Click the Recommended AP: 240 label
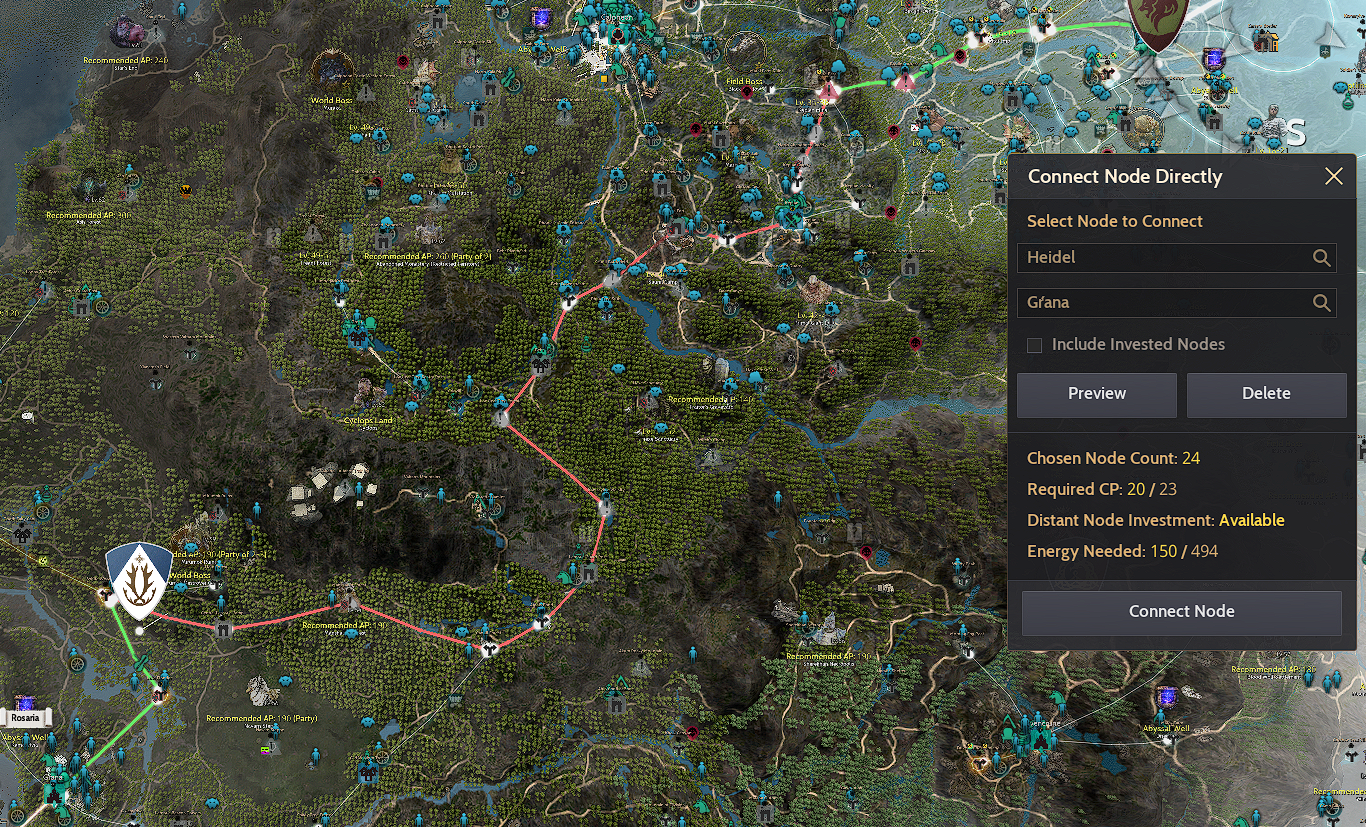Viewport: 1366px width, 827px height. [x=126, y=60]
